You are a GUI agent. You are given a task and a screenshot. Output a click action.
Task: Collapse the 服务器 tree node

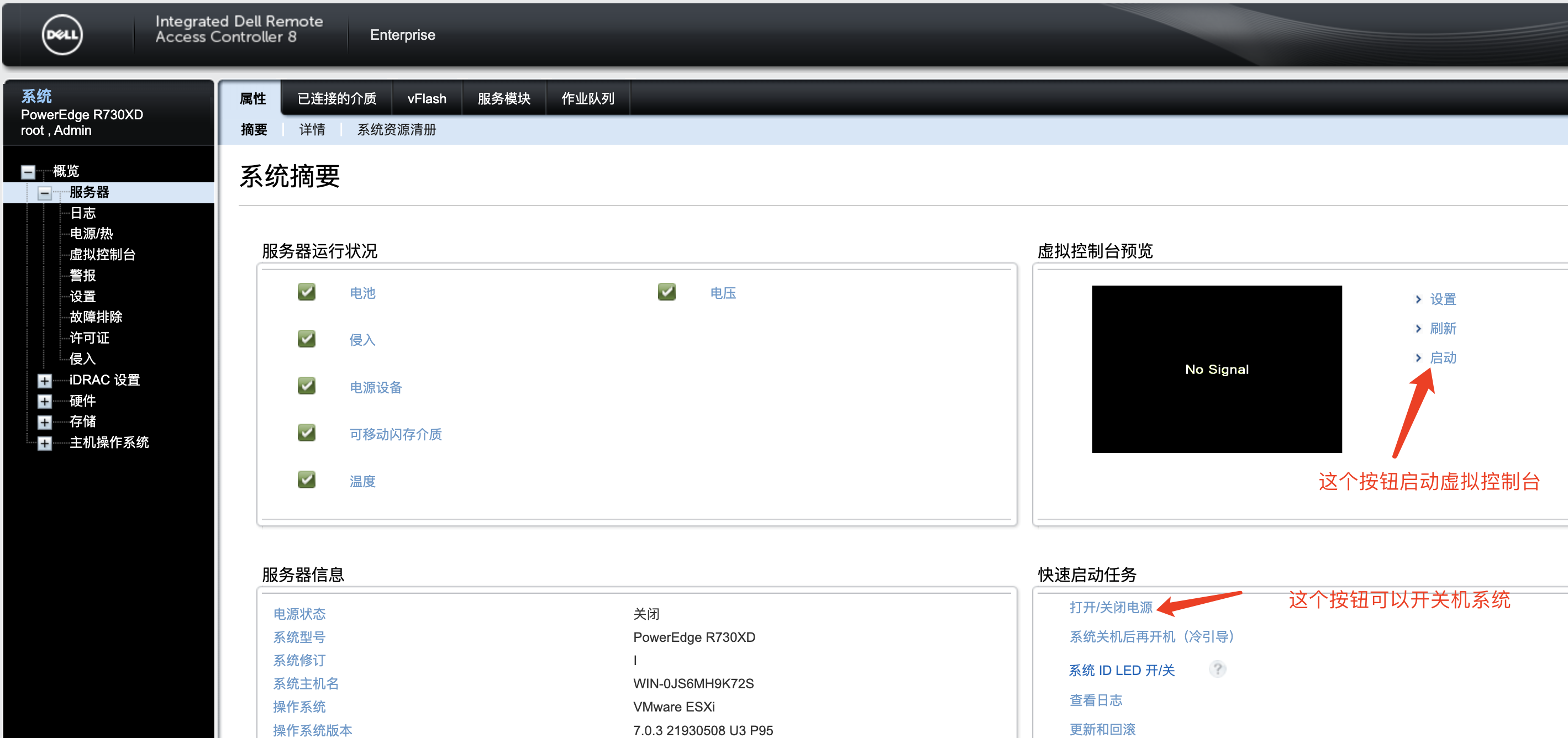(44, 193)
